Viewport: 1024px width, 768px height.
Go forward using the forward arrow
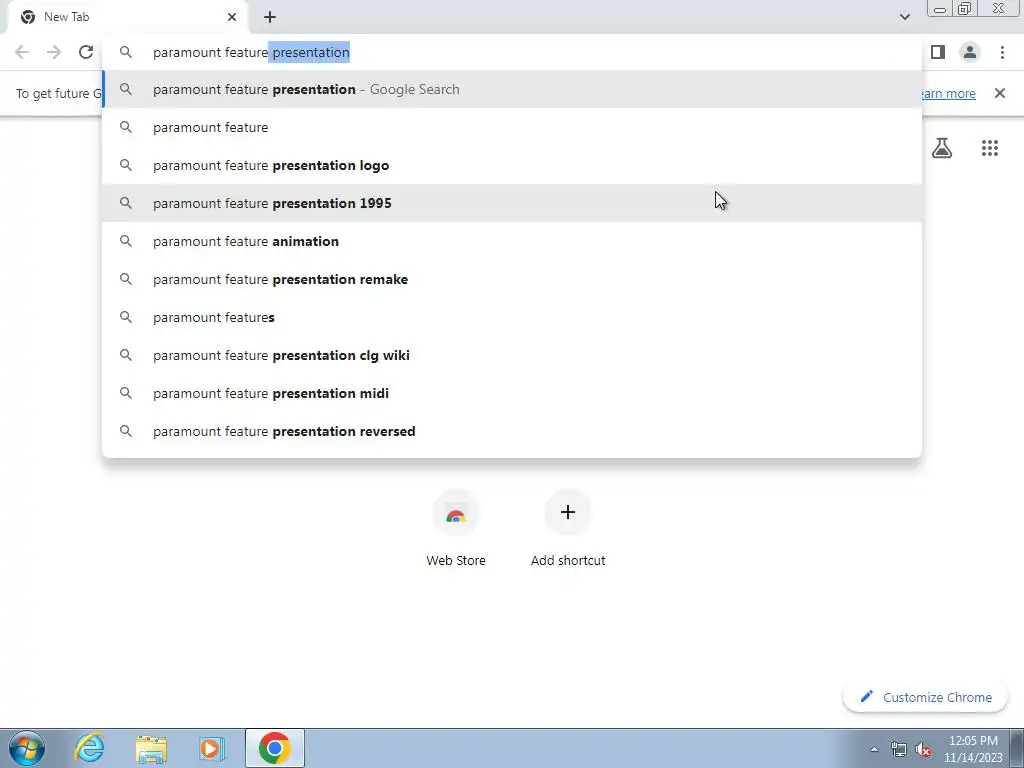(54, 52)
